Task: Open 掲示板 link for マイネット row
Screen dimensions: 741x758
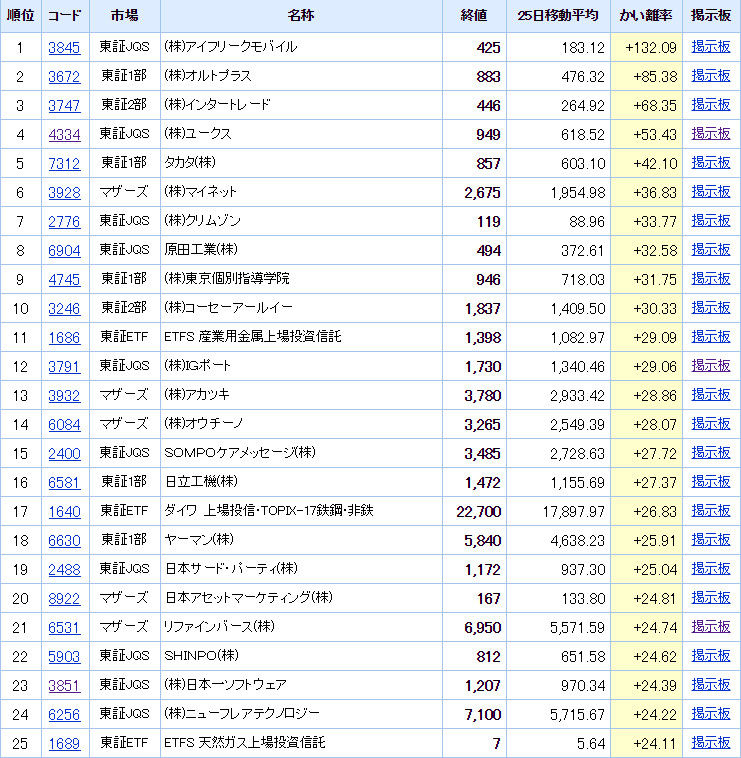Action: (x=711, y=192)
